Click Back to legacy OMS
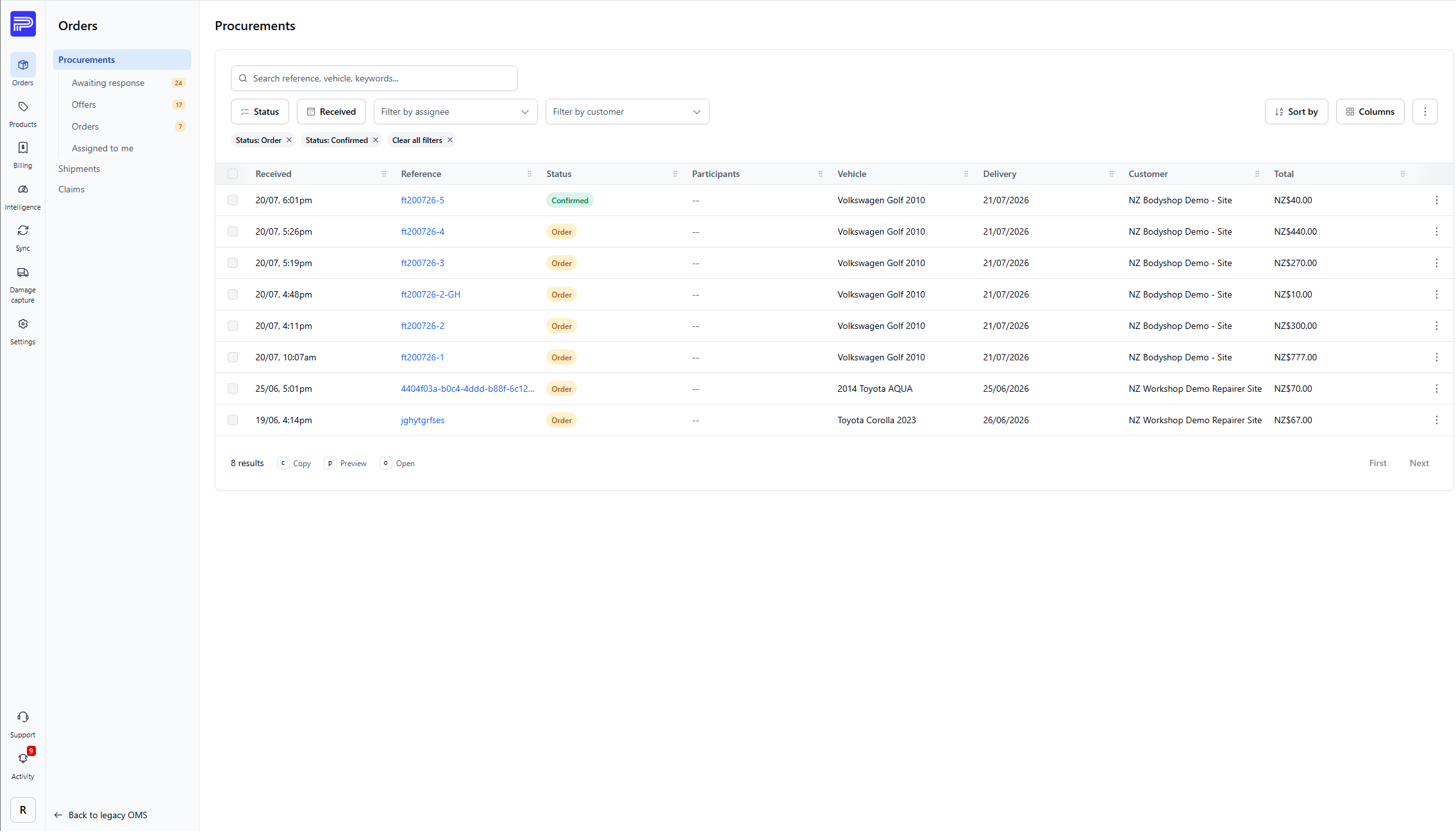Image resolution: width=1456 pixels, height=840 pixels. [100, 815]
